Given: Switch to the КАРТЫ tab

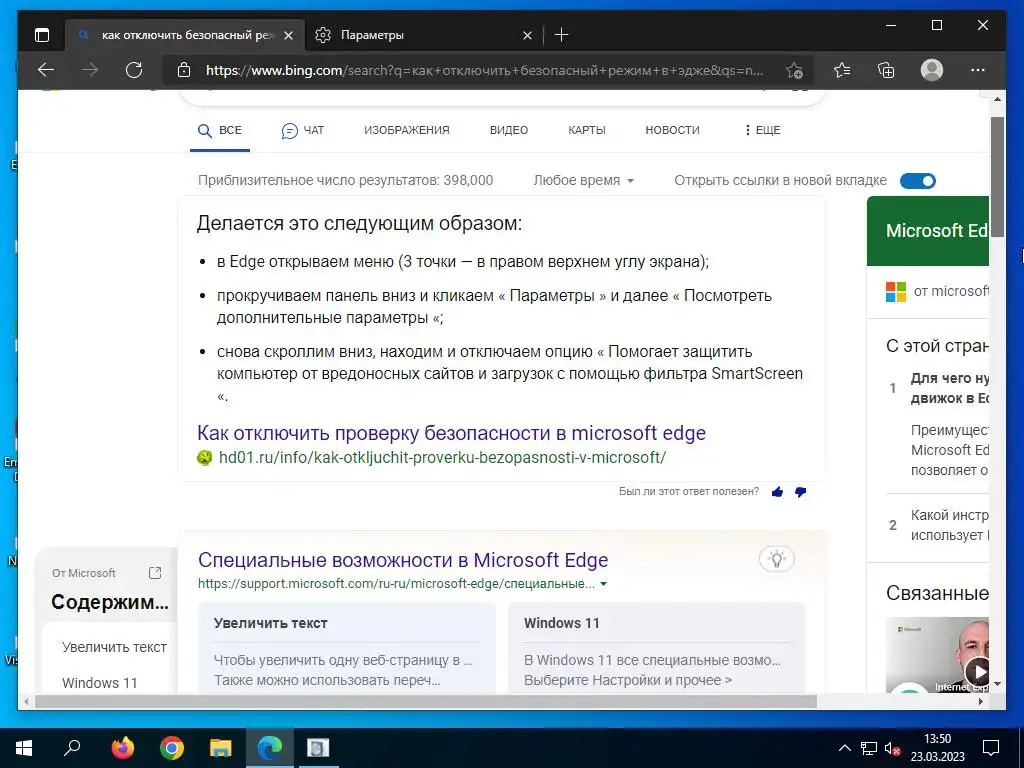Looking at the screenshot, I should pyautogui.click(x=586, y=130).
